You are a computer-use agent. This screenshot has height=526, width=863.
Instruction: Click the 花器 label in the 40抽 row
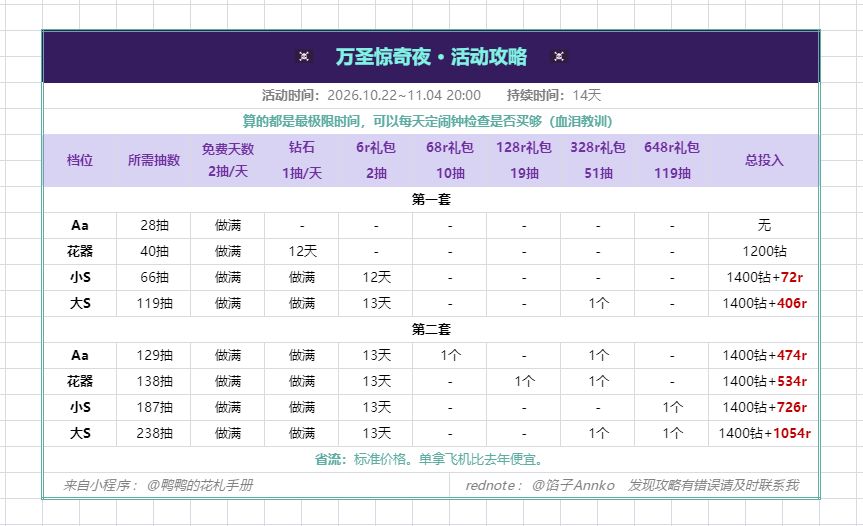point(80,251)
